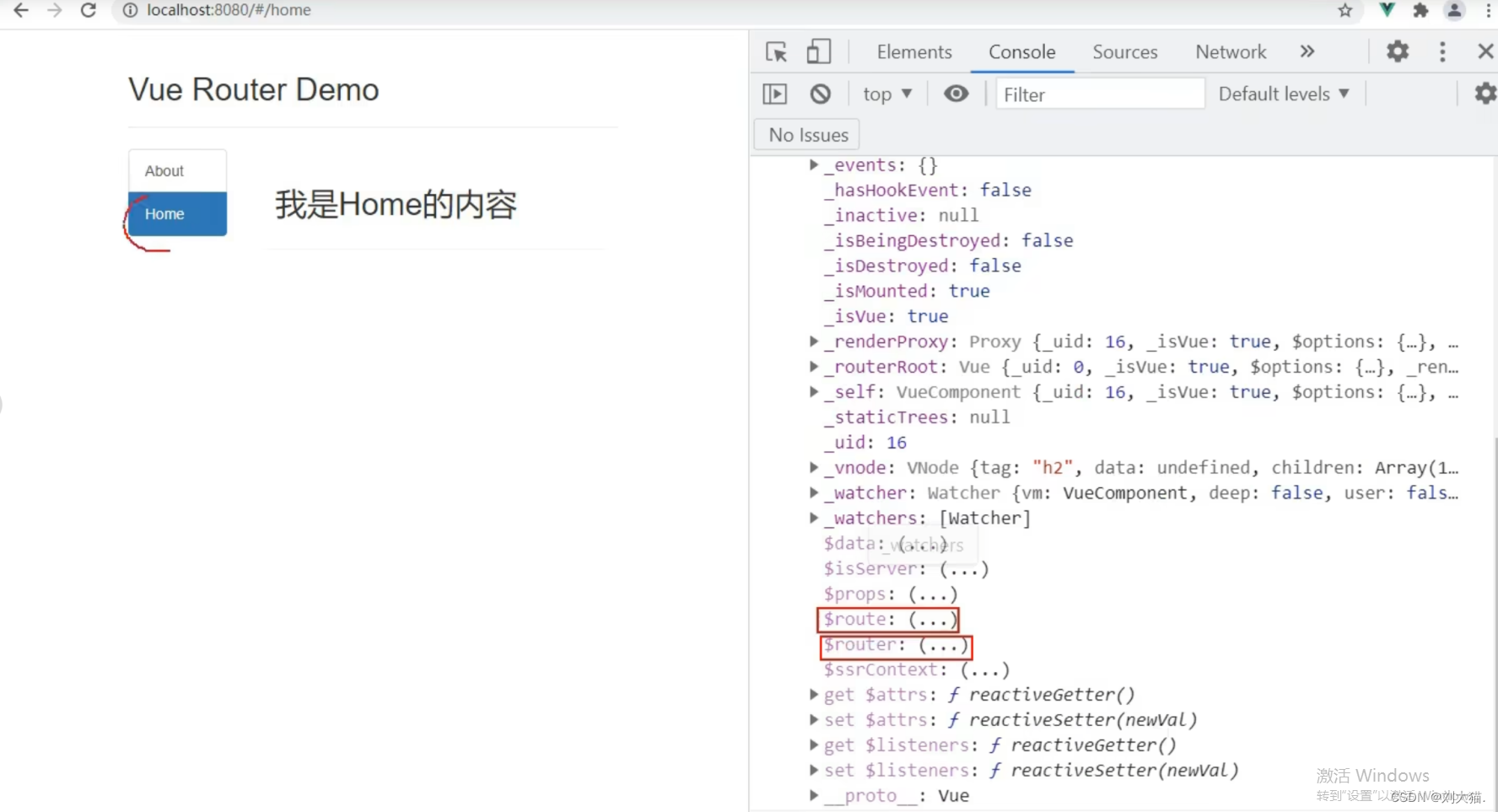The height and width of the screenshot is (812, 1498).
Task: Switch to the Network tab
Action: [x=1230, y=51]
